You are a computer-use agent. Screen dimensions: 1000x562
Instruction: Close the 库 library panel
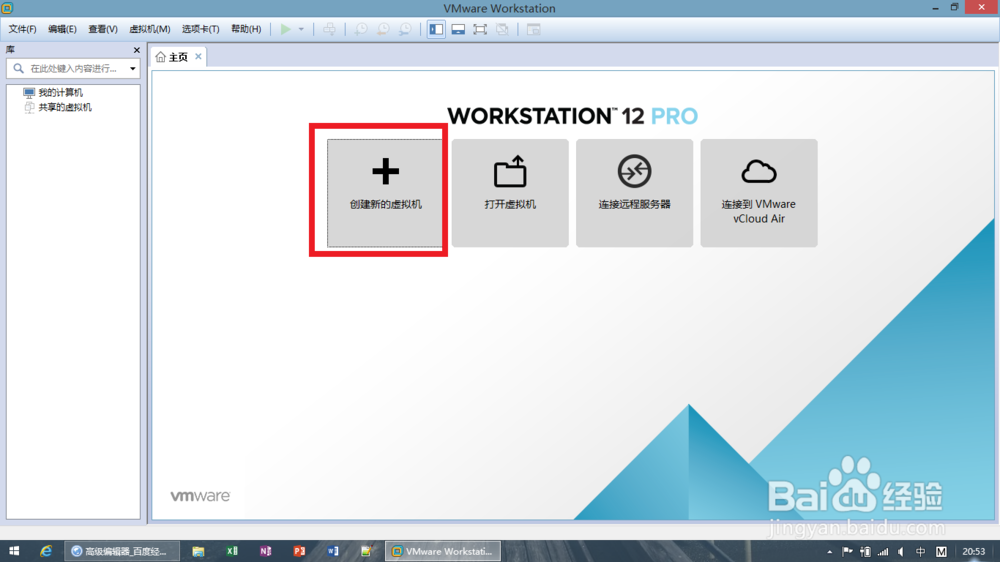coord(136,50)
